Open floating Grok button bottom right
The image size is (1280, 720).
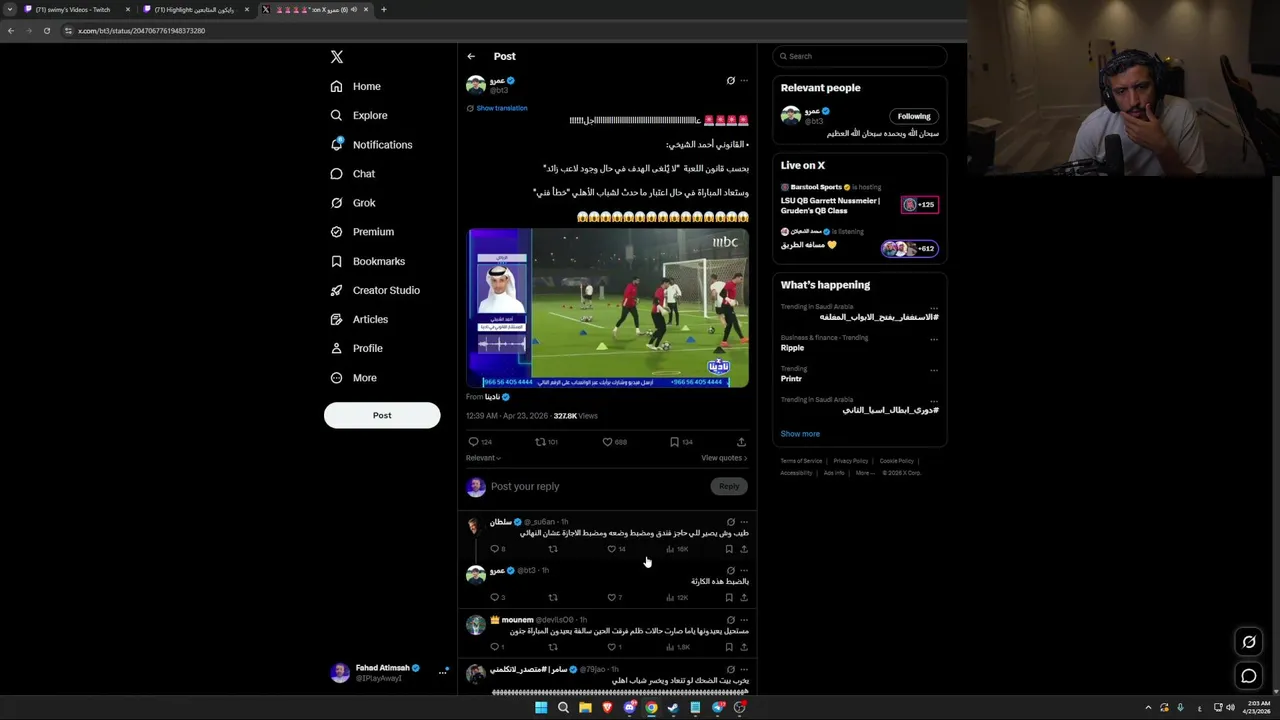[1249, 642]
